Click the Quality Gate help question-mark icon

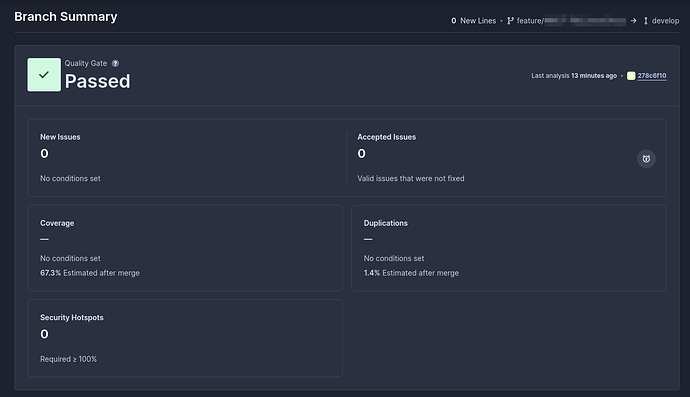click(x=115, y=63)
